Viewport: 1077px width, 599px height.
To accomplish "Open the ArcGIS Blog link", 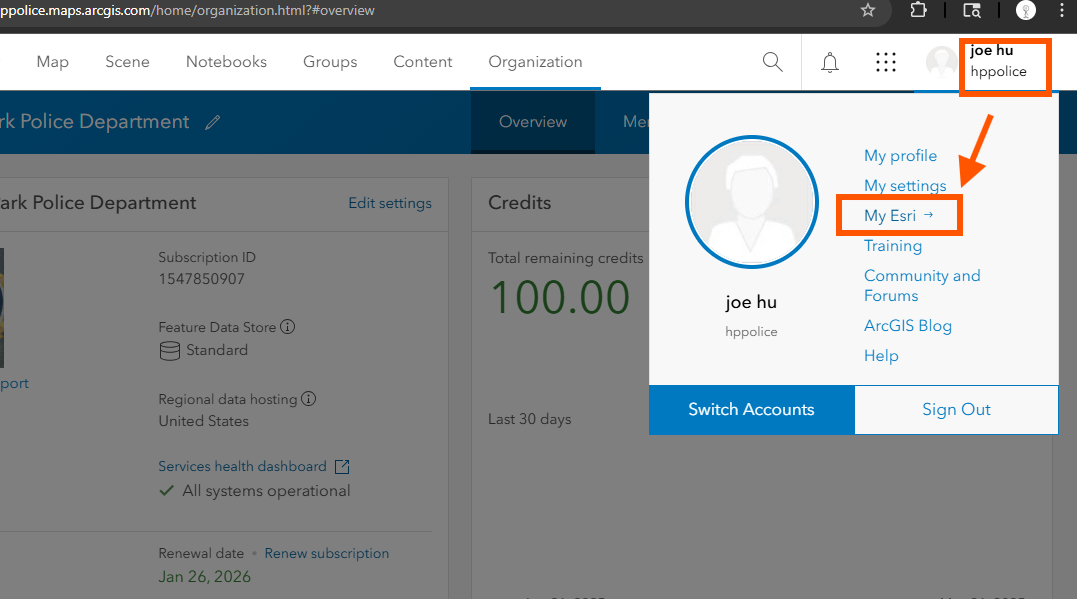I will tap(908, 326).
